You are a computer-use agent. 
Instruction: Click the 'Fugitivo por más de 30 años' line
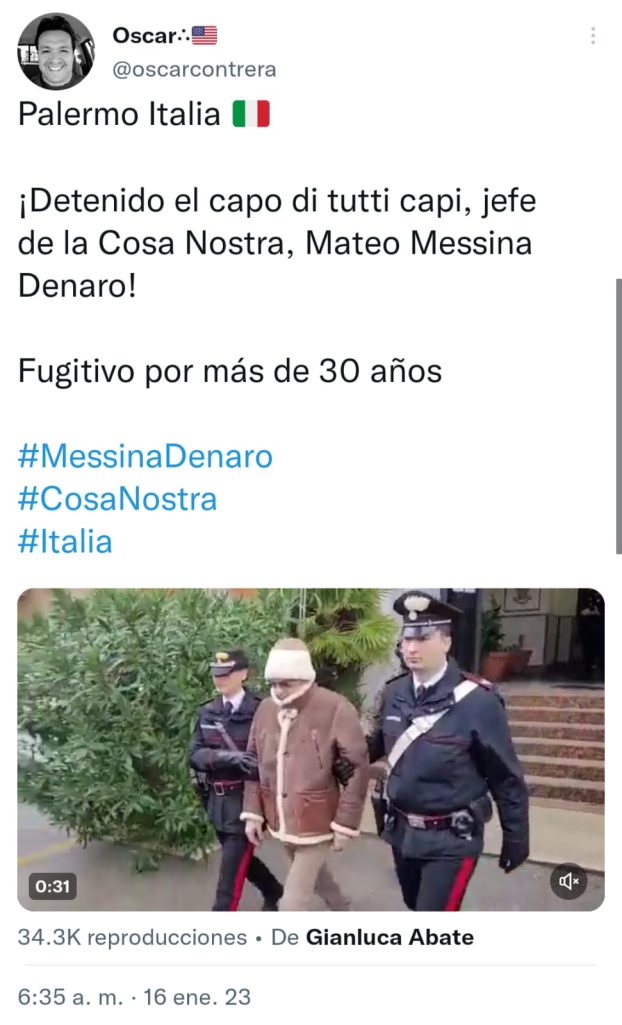pos(230,371)
